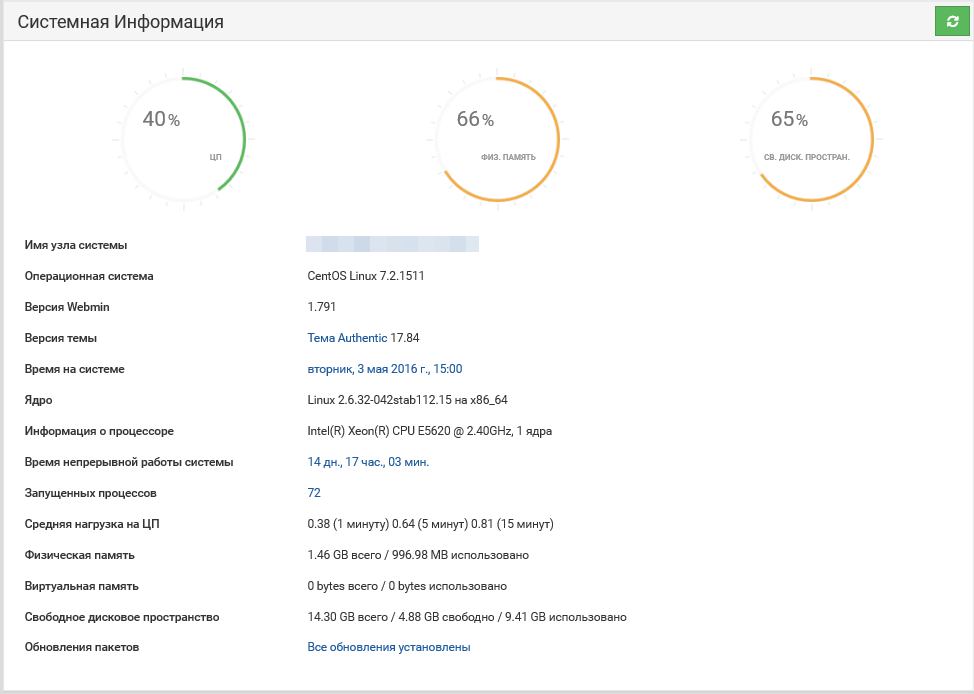Click the physical memory usage text
The width and height of the screenshot is (974, 694).
click(418, 555)
